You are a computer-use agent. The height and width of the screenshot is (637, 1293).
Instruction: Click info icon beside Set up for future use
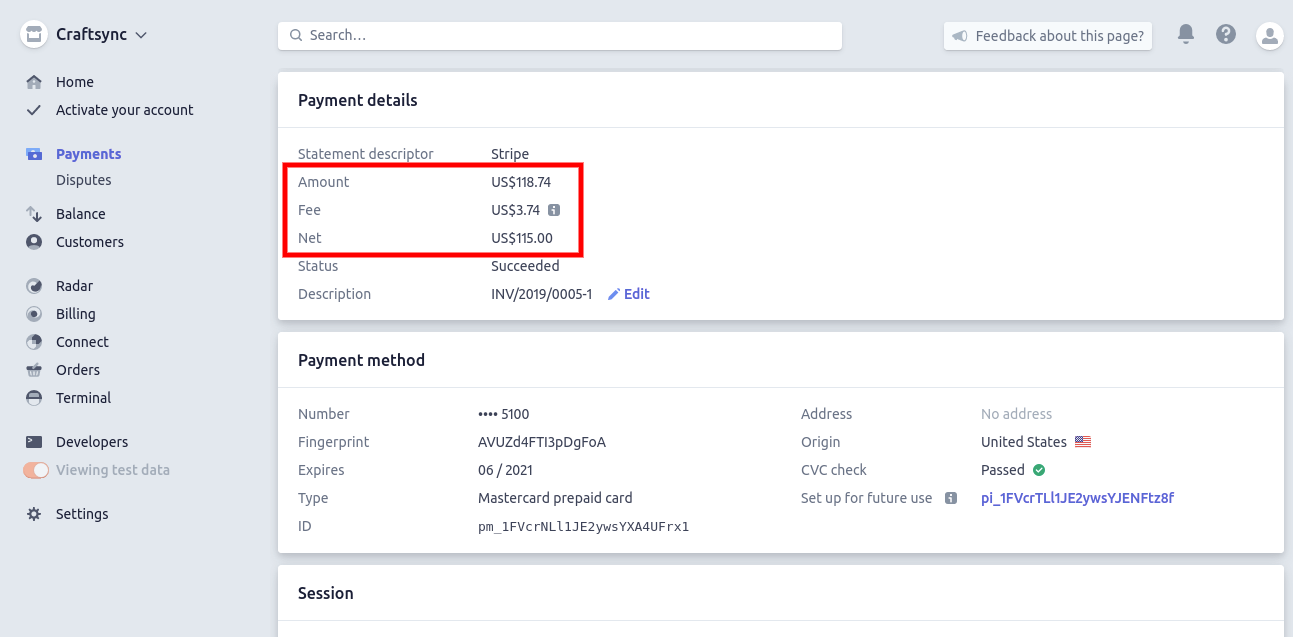(950, 498)
